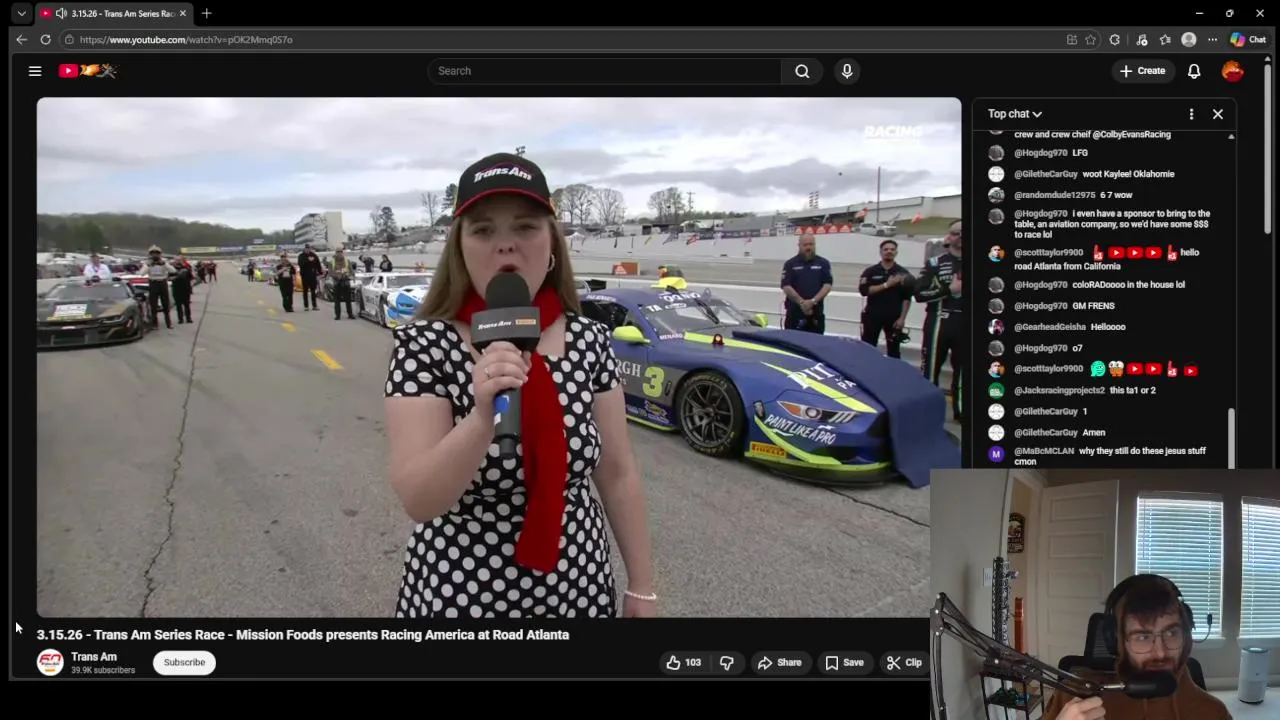The width and height of the screenshot is (1280, 720).
Task: Open live chat more options menu
Action: pyautogui.click(x=1191, y=114)
